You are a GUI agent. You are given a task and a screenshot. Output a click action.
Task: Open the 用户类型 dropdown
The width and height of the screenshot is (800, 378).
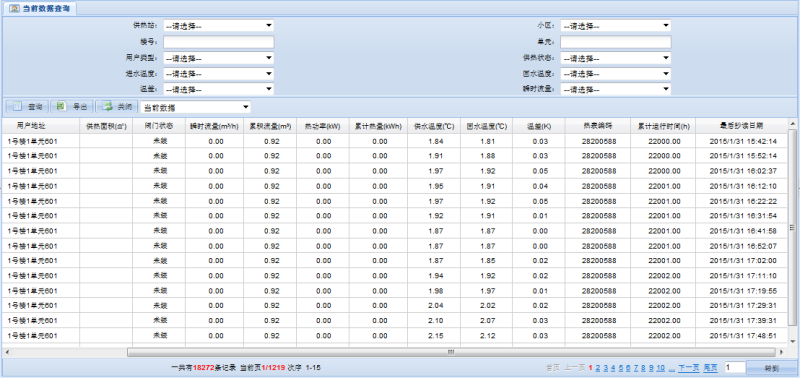coord(218,58)
